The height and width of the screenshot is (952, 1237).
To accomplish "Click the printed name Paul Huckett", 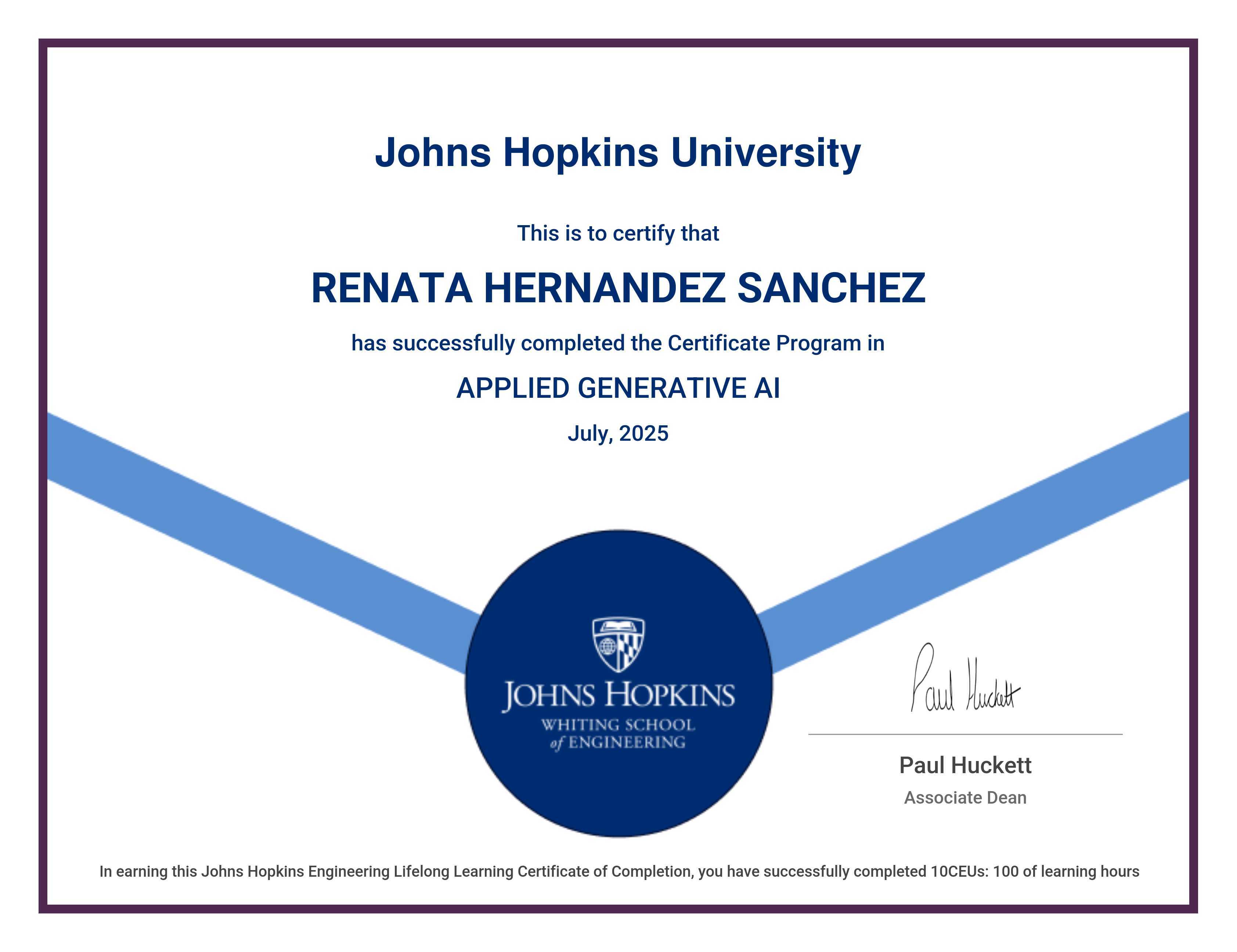I will (965, 766).
